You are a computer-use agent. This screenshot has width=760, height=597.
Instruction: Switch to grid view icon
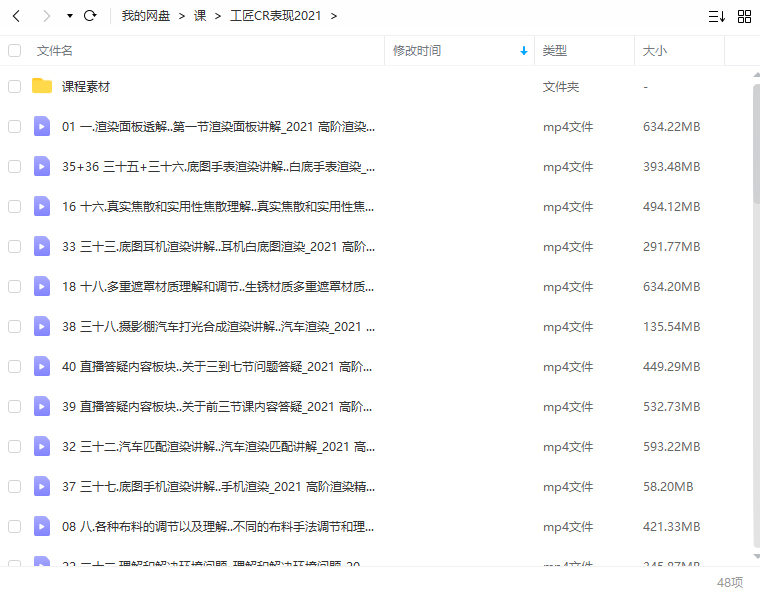click(744, 16)
